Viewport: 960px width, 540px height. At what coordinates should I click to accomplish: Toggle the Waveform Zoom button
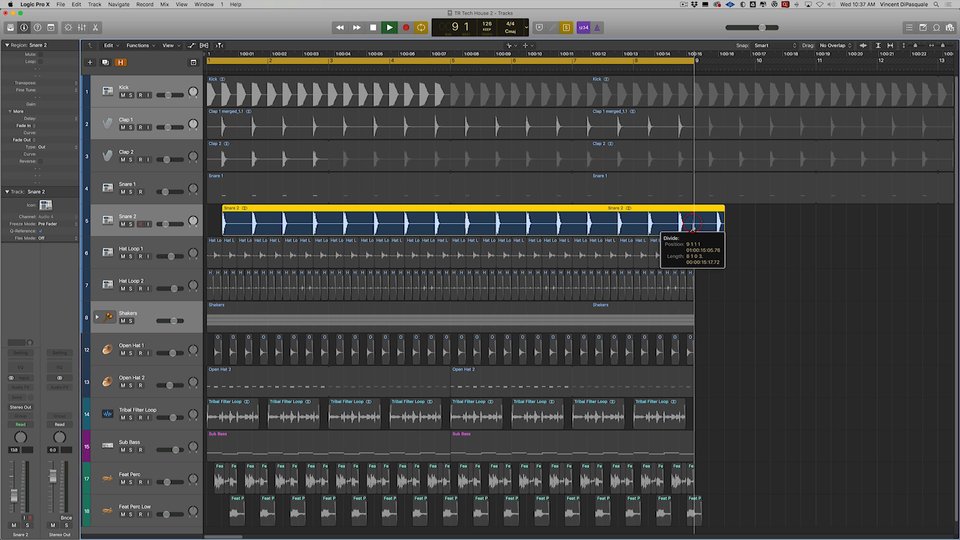(x=863, y=45)
